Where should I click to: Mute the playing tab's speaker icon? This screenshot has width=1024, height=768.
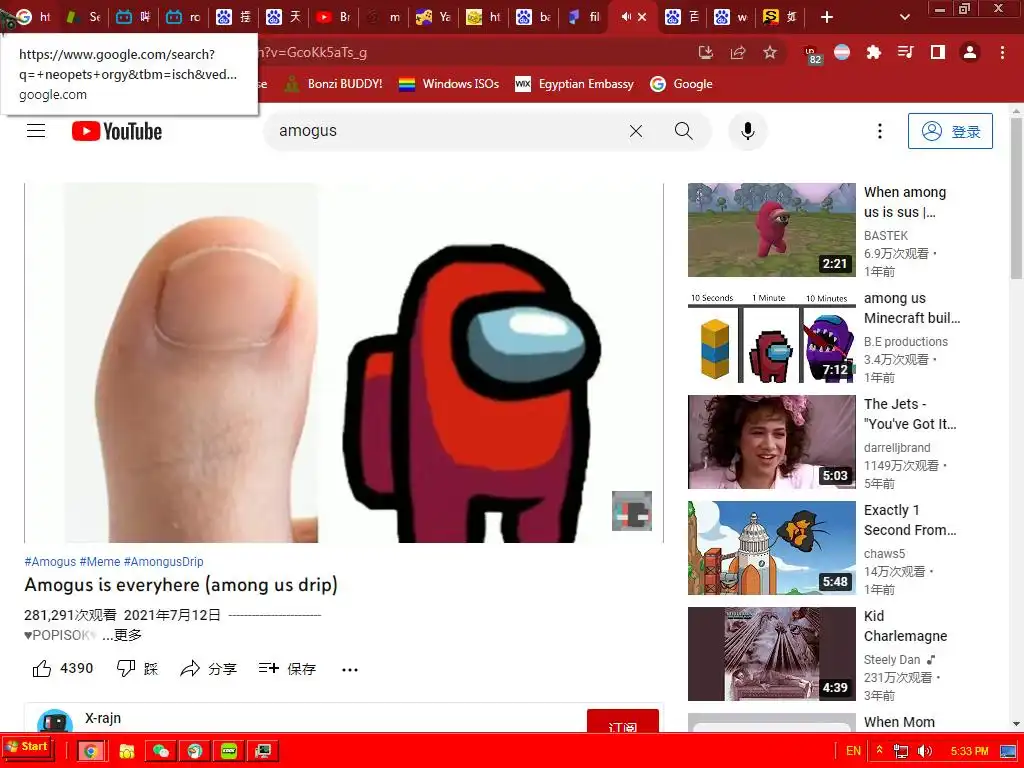(626, 17)
